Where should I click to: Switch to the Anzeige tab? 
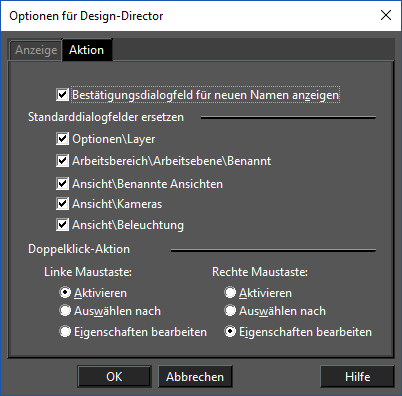pyautogui.click(x=36, y=50)
